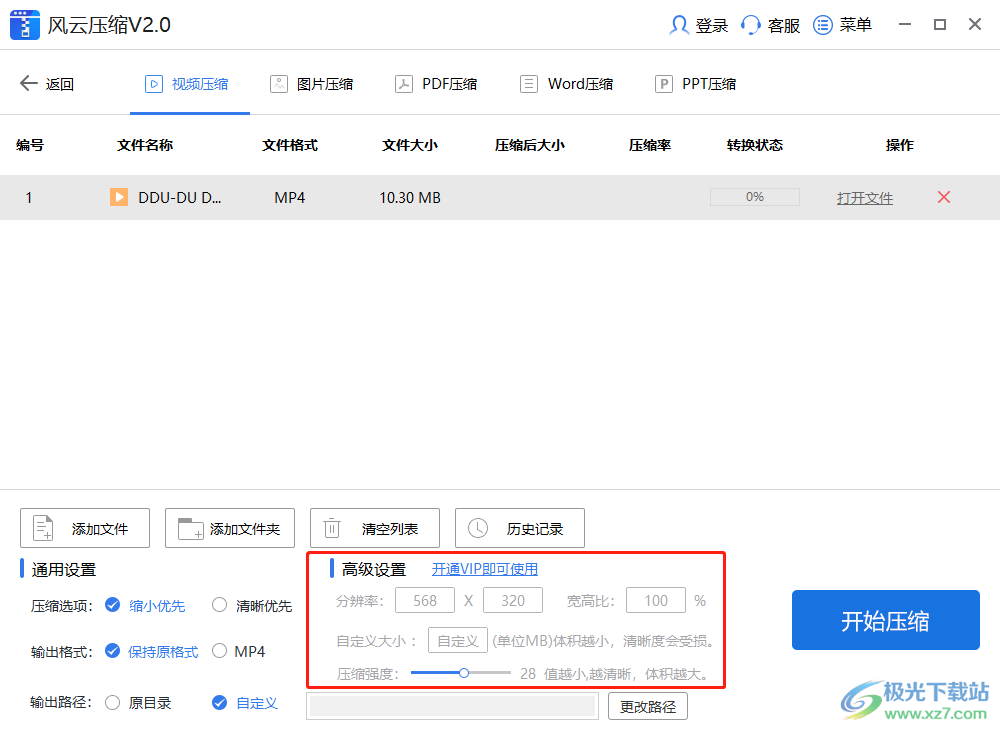
Task: Select 自定义 output path option
Action: pyautogui.click(x=219, y=703)
